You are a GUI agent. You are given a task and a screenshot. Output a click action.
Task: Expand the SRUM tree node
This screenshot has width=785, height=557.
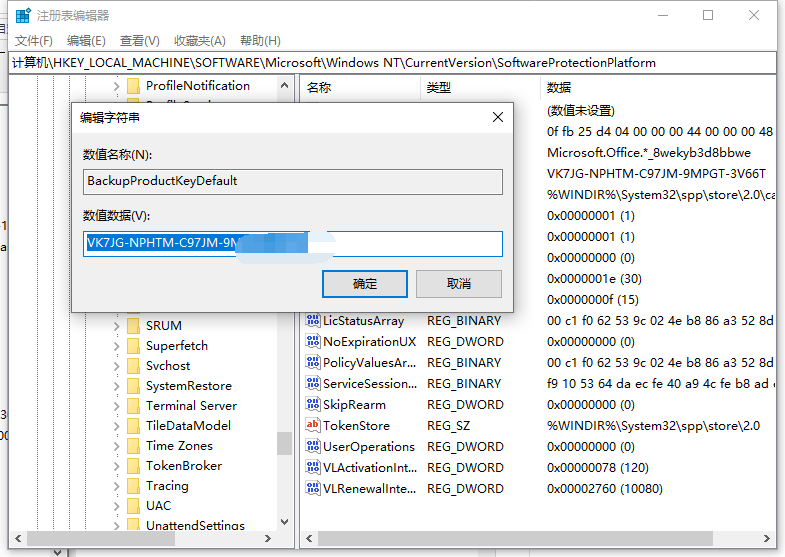point(117,326)
